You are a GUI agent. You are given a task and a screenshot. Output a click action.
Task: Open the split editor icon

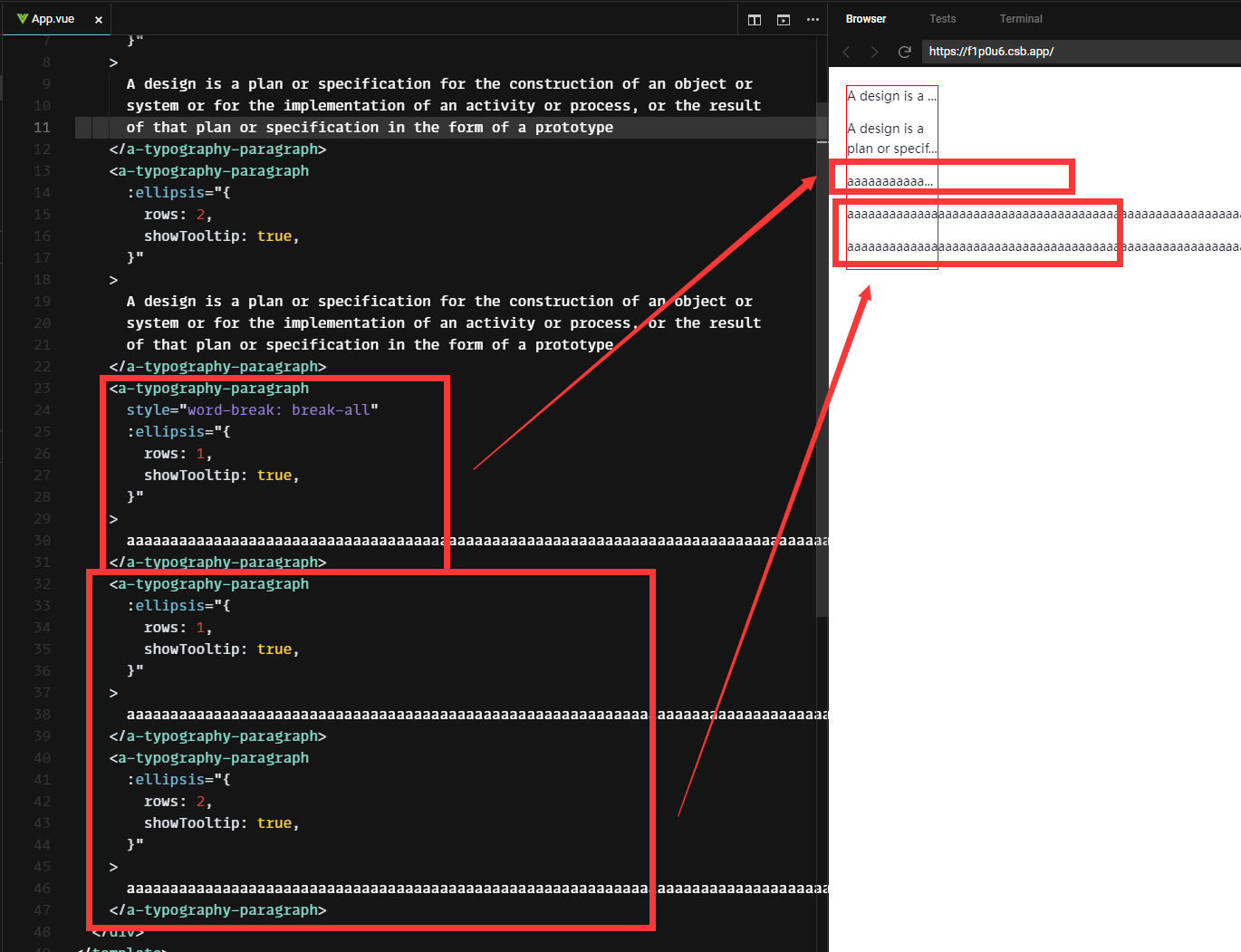pyautogui.click(x=754, y=19)
